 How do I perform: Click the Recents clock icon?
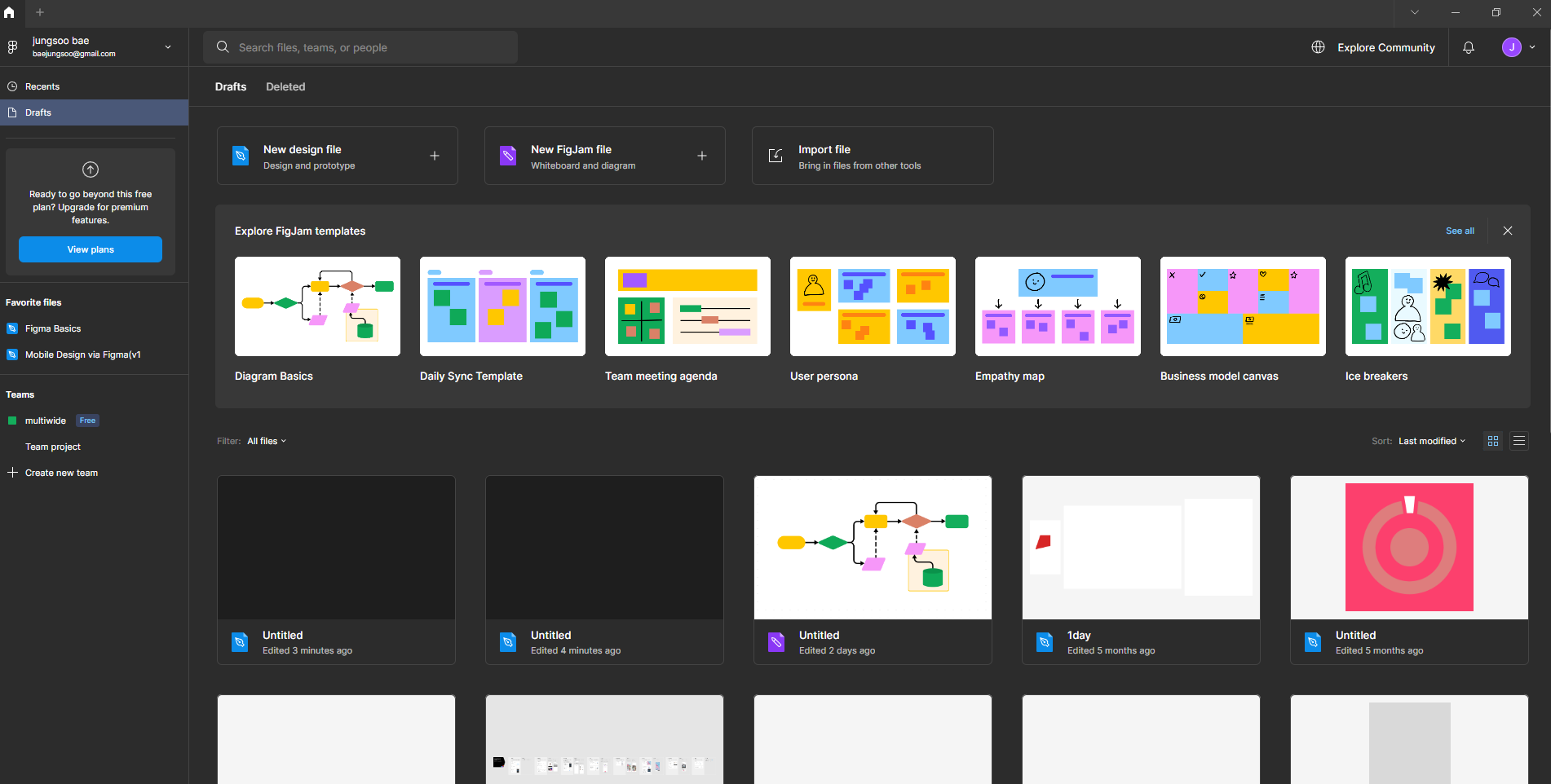click(12, 86)
